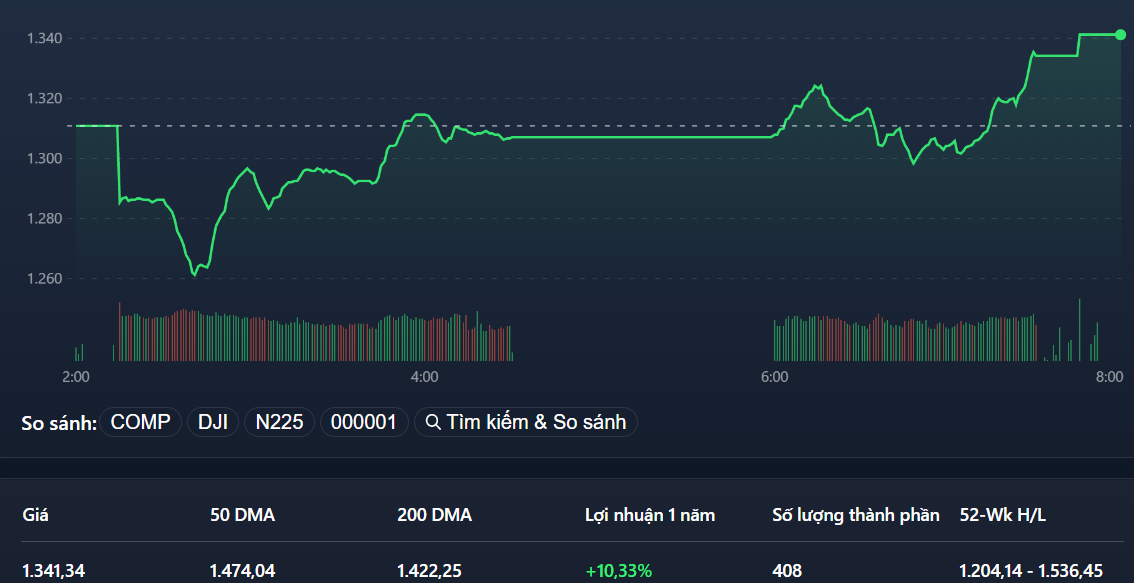Select the 'Giá' column header

pyautogui.click(x=33, y=515)
